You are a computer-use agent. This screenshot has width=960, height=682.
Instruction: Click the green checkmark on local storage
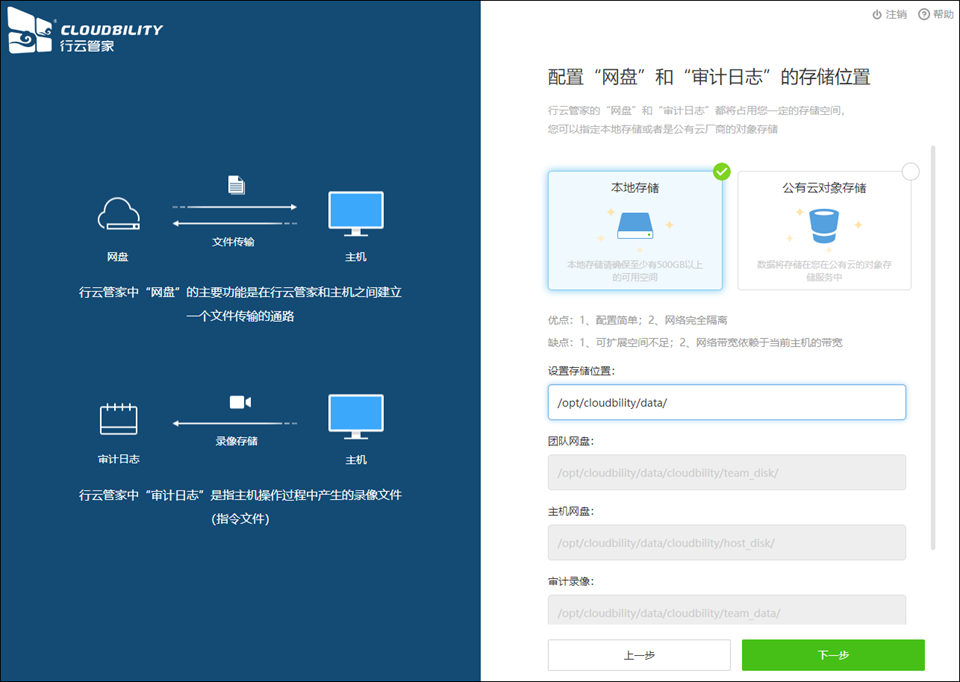click(722, 172)
